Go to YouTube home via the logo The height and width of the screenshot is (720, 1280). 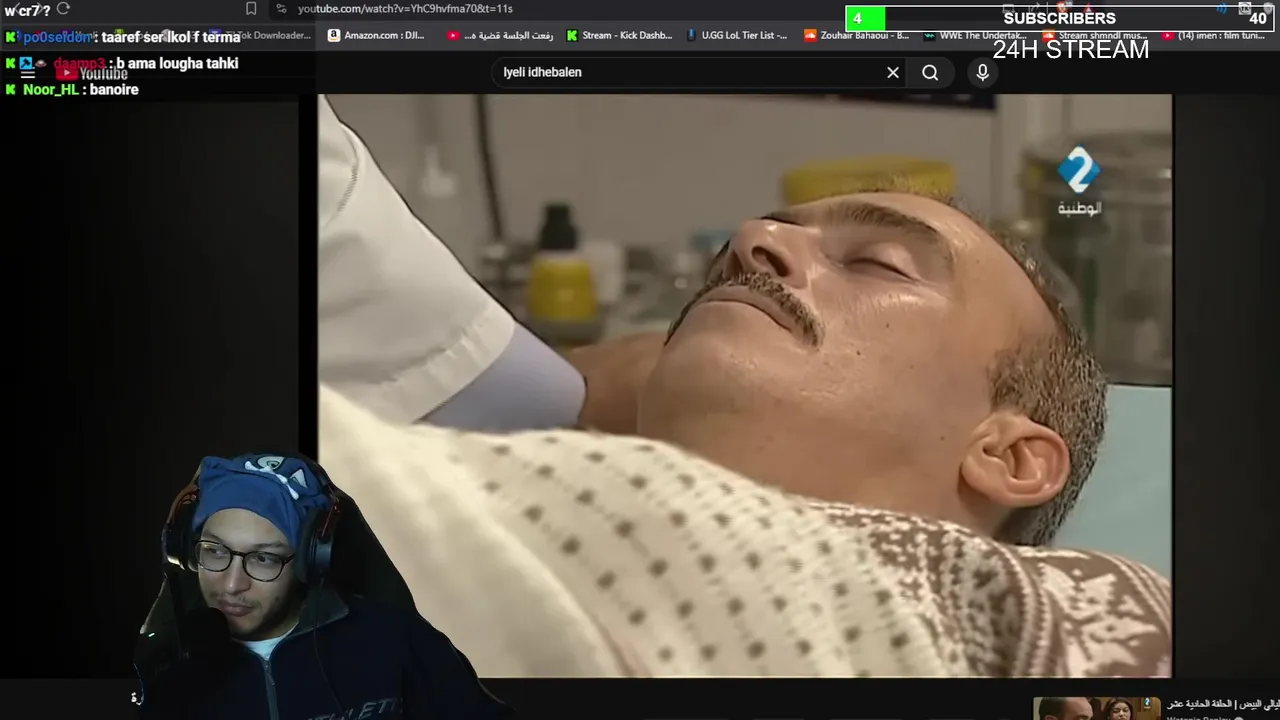tap(92, 73)
